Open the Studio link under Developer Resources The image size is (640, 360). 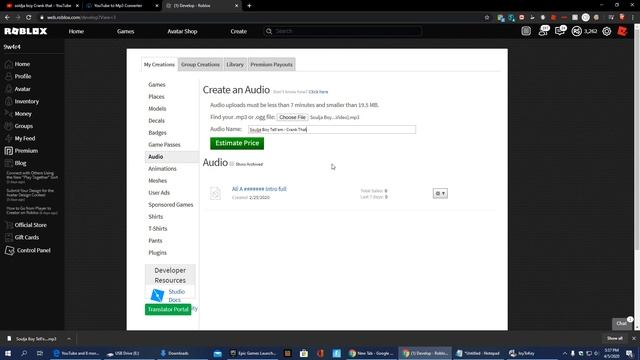(x=177, y=291)
